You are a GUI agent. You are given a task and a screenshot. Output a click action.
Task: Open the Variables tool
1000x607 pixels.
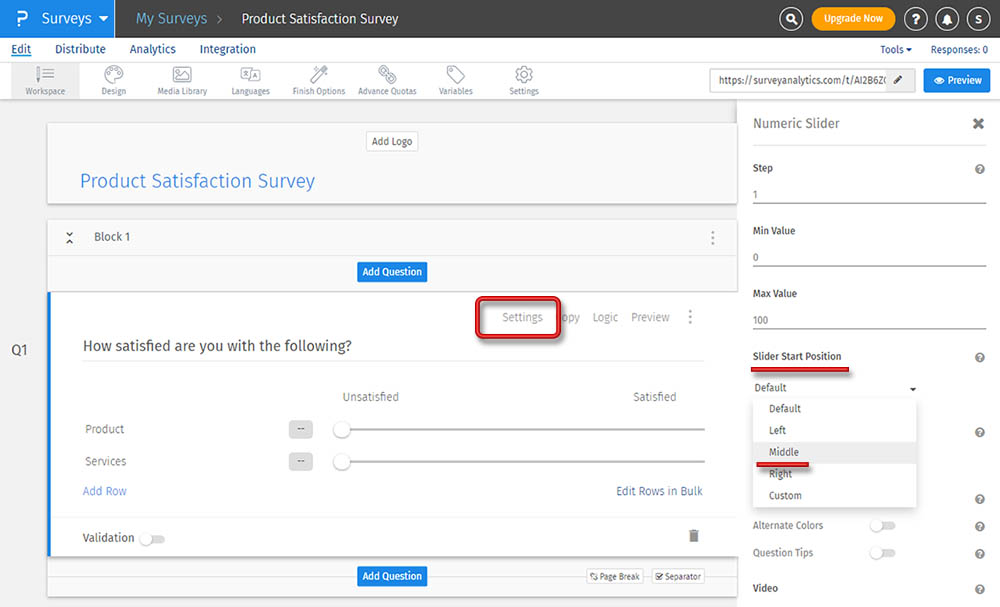coord(455,80)
